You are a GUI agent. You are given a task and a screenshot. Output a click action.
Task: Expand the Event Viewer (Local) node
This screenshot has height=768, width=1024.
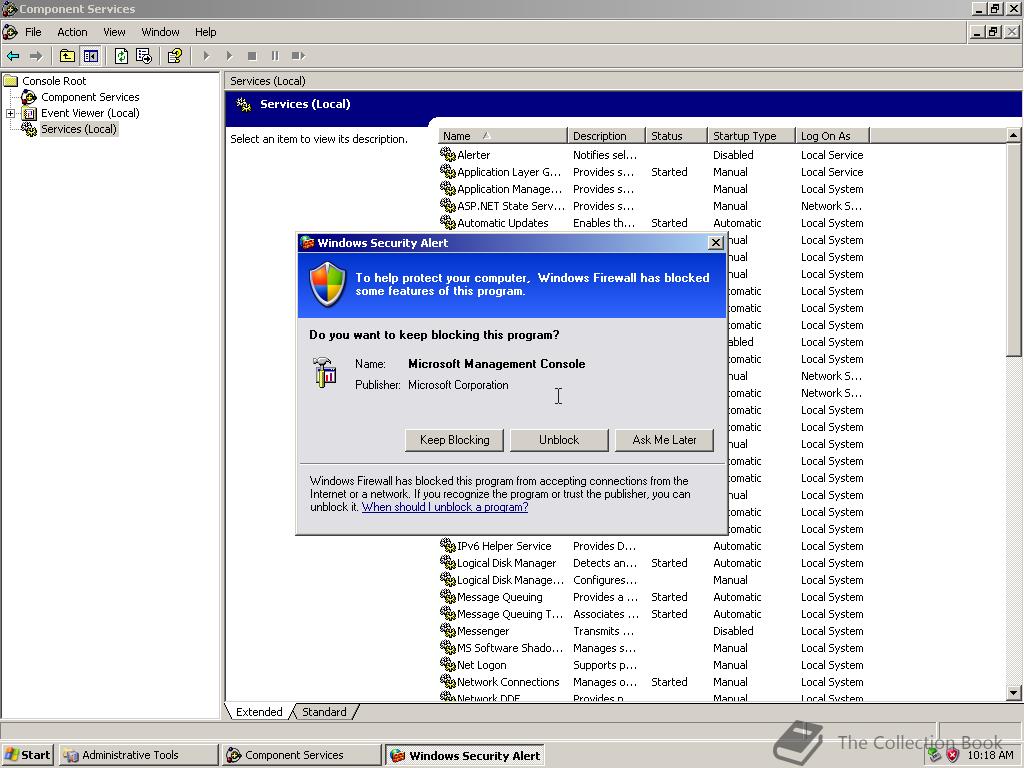click(x=10, y=113)
